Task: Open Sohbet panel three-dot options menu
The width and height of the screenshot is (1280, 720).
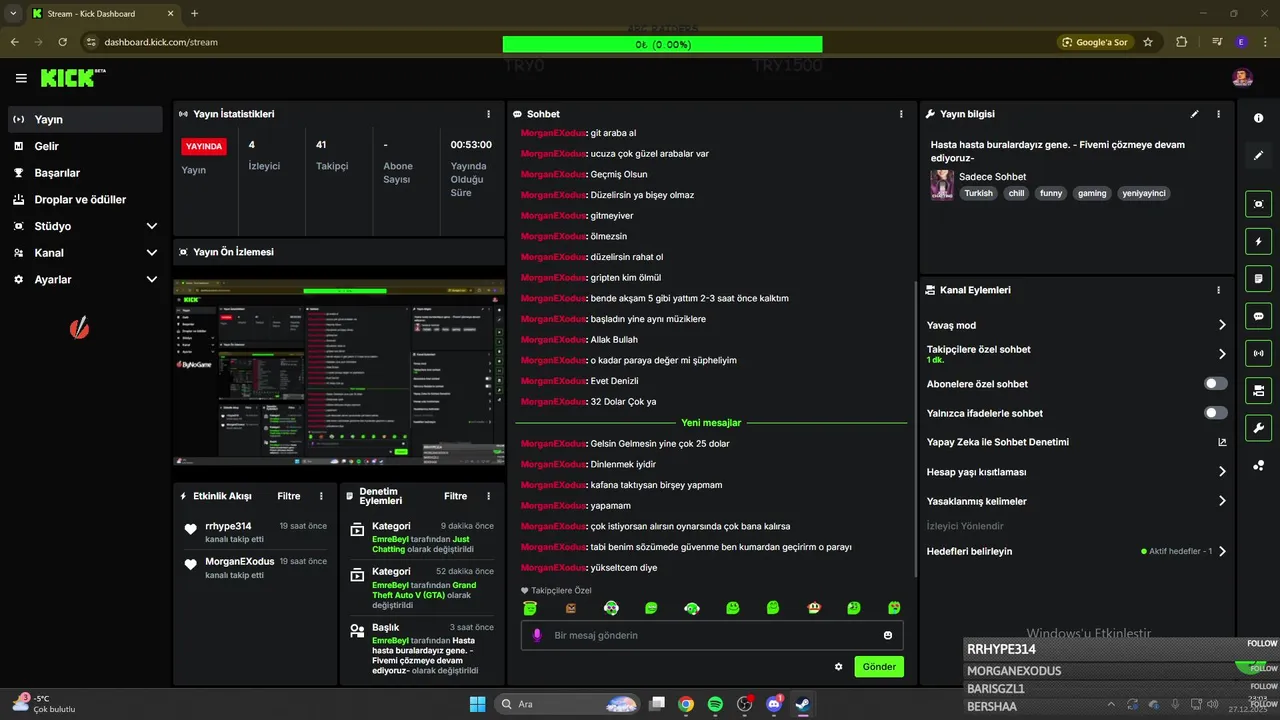Action: coord(901,114)
